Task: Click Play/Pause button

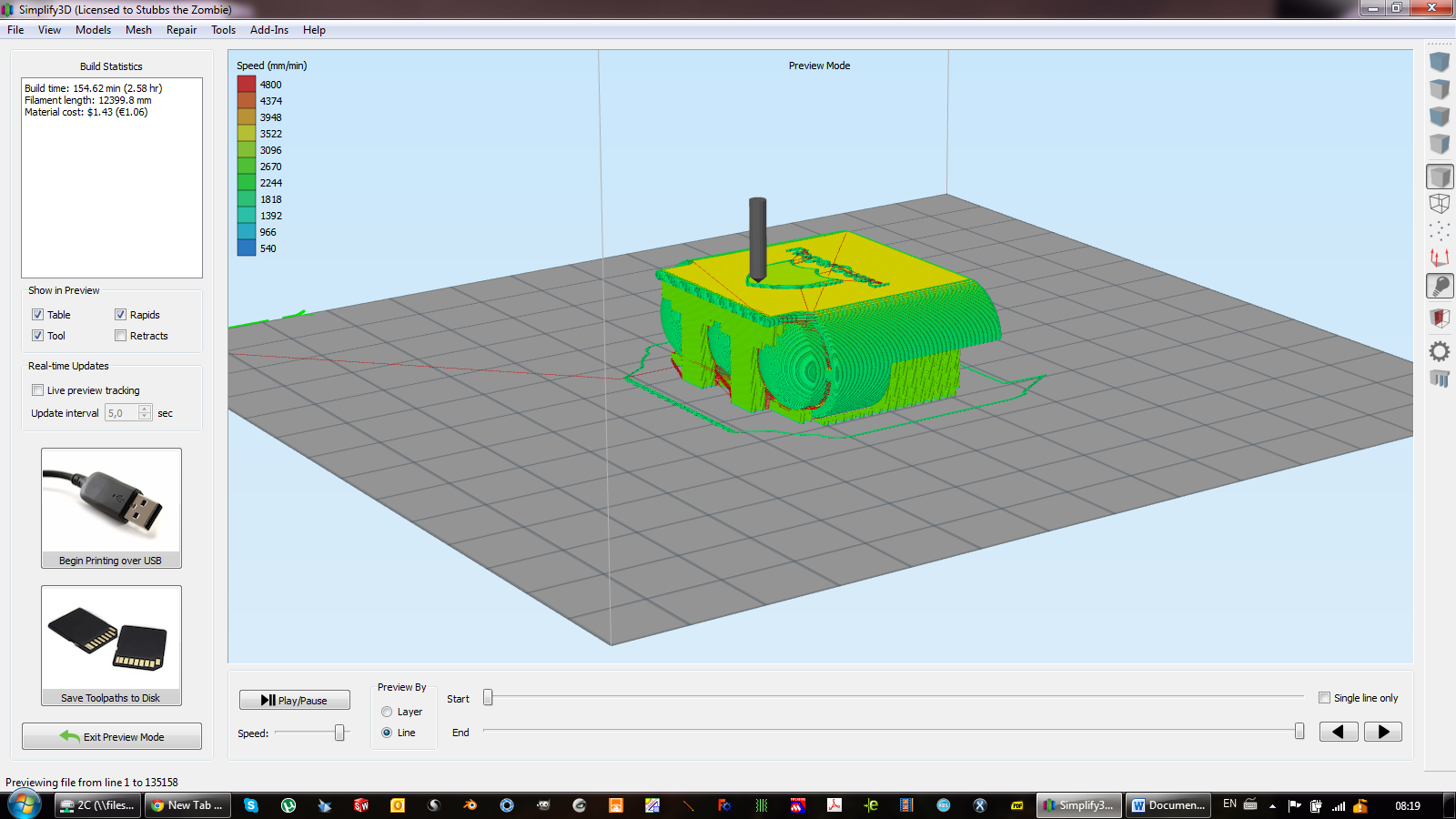Action: (295, 700)
